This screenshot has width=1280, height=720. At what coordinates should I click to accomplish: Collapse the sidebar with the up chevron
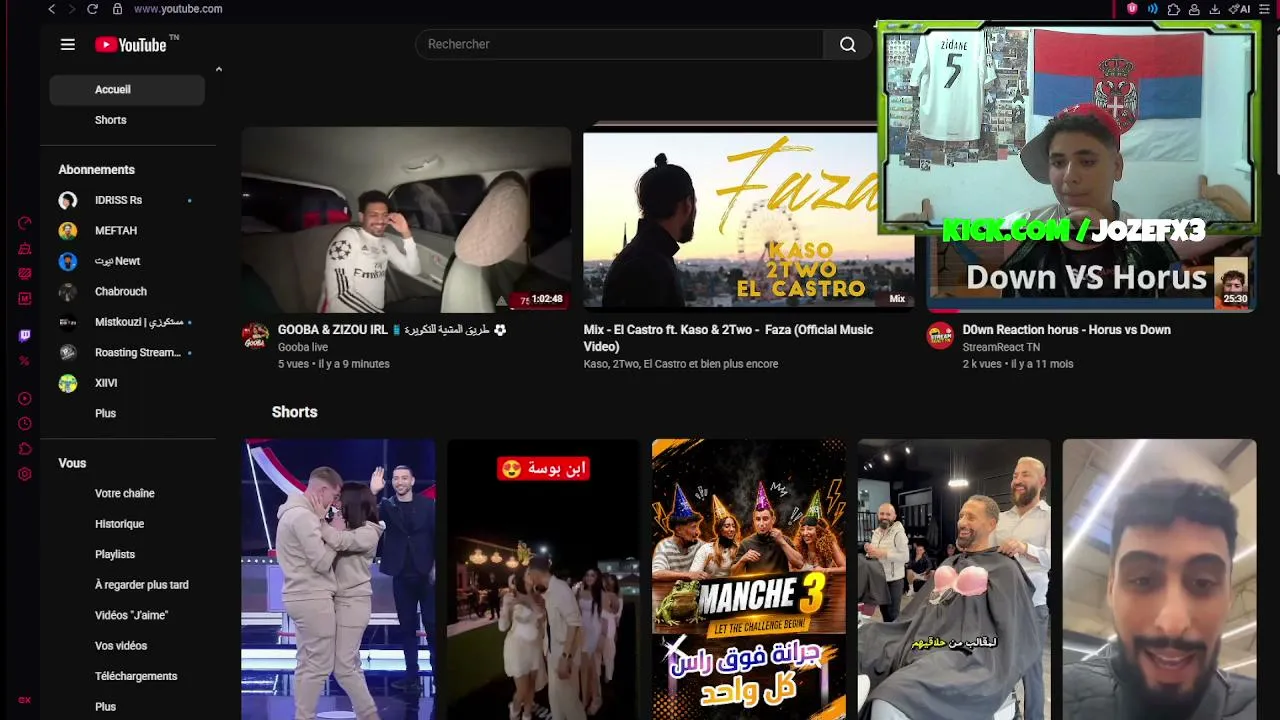(x=218, y=69)
